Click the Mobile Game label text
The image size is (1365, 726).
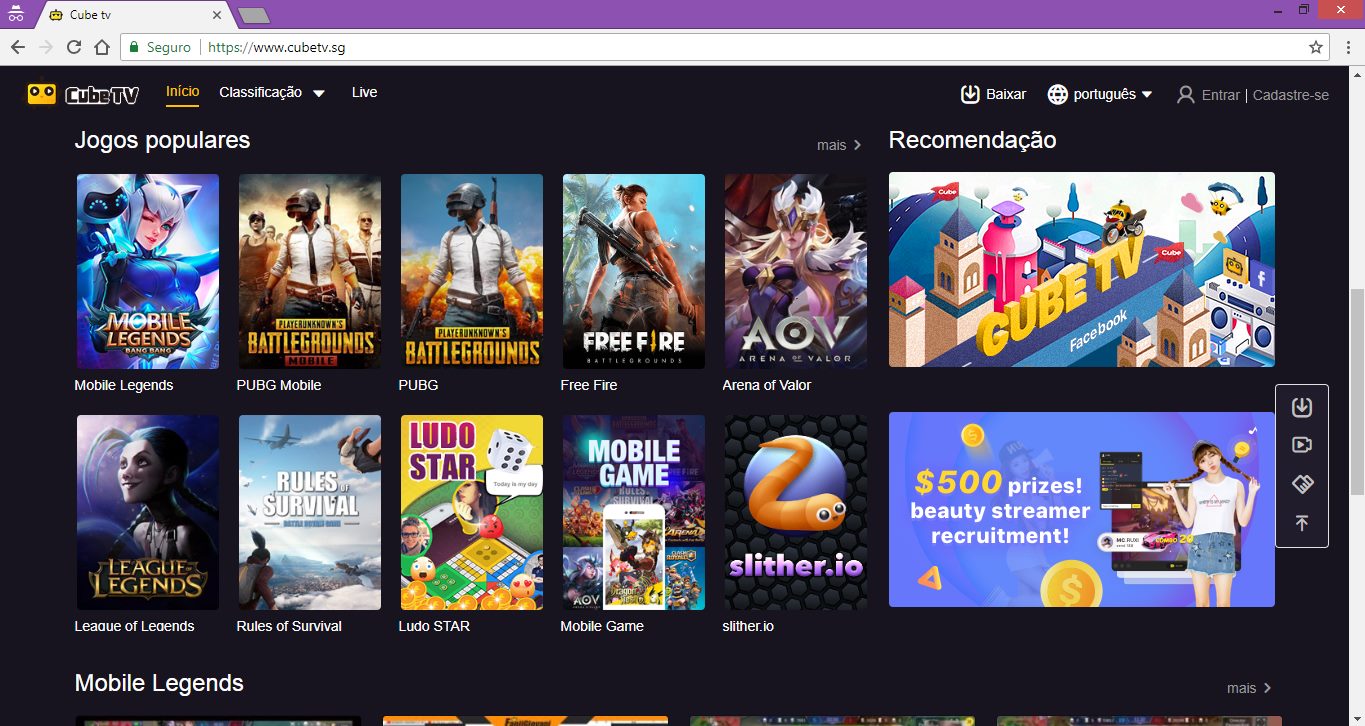pyautogui.click(x=602, y=626)
